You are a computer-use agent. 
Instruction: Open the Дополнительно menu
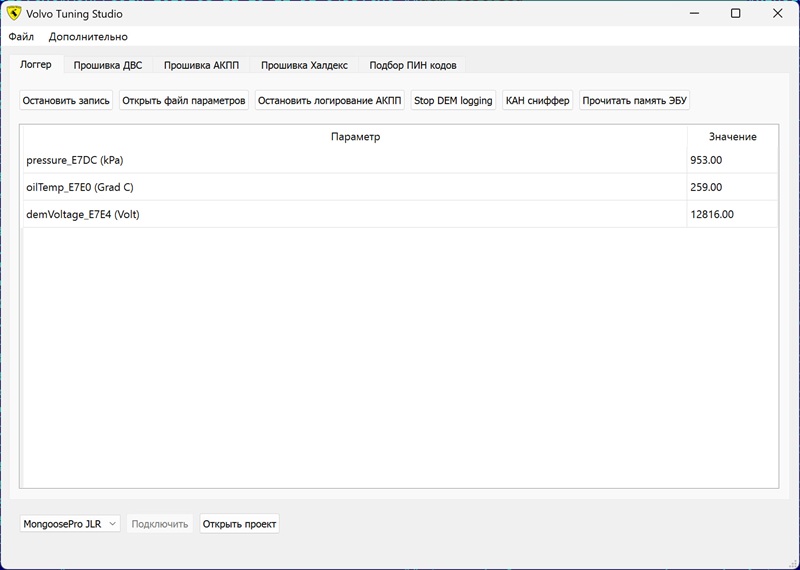click(x=88, y=37)
